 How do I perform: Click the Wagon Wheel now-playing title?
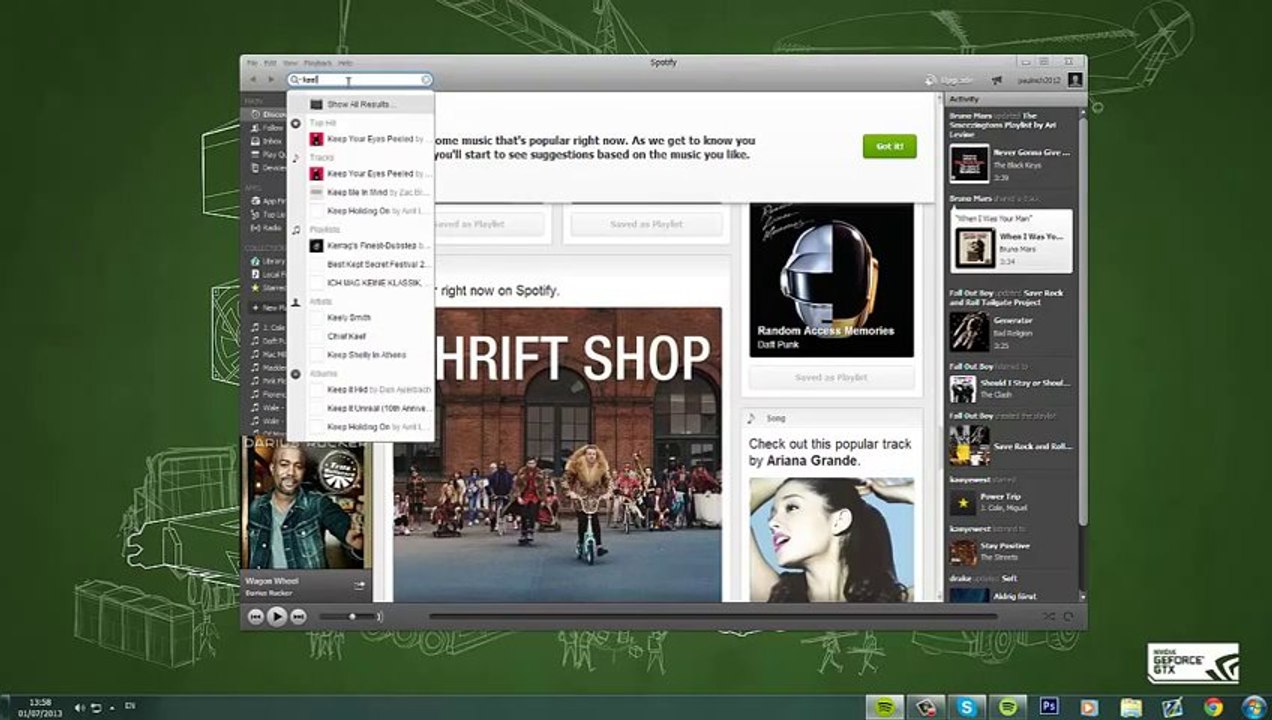coord(272,581)
